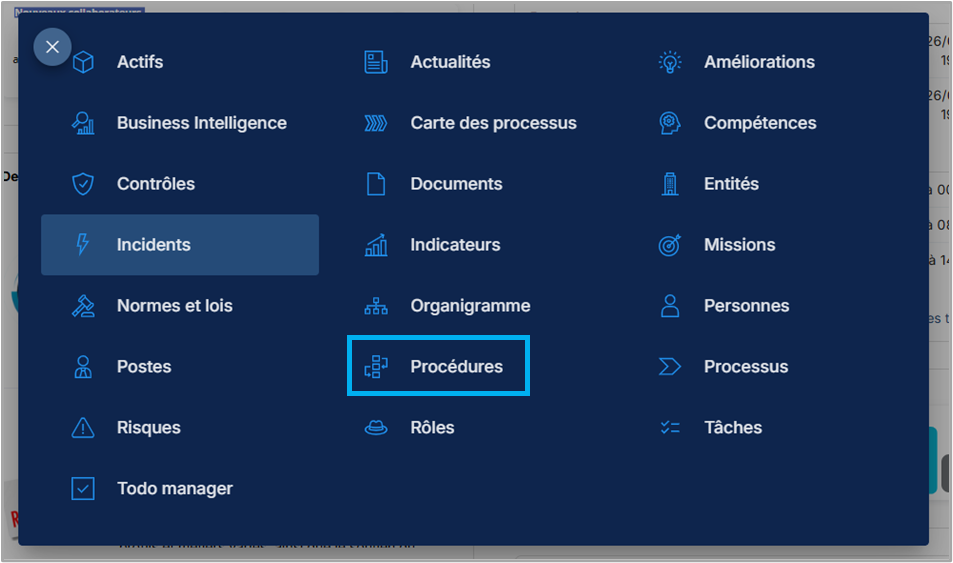
Task: Select Procédures from the menu
Action: 456,367
